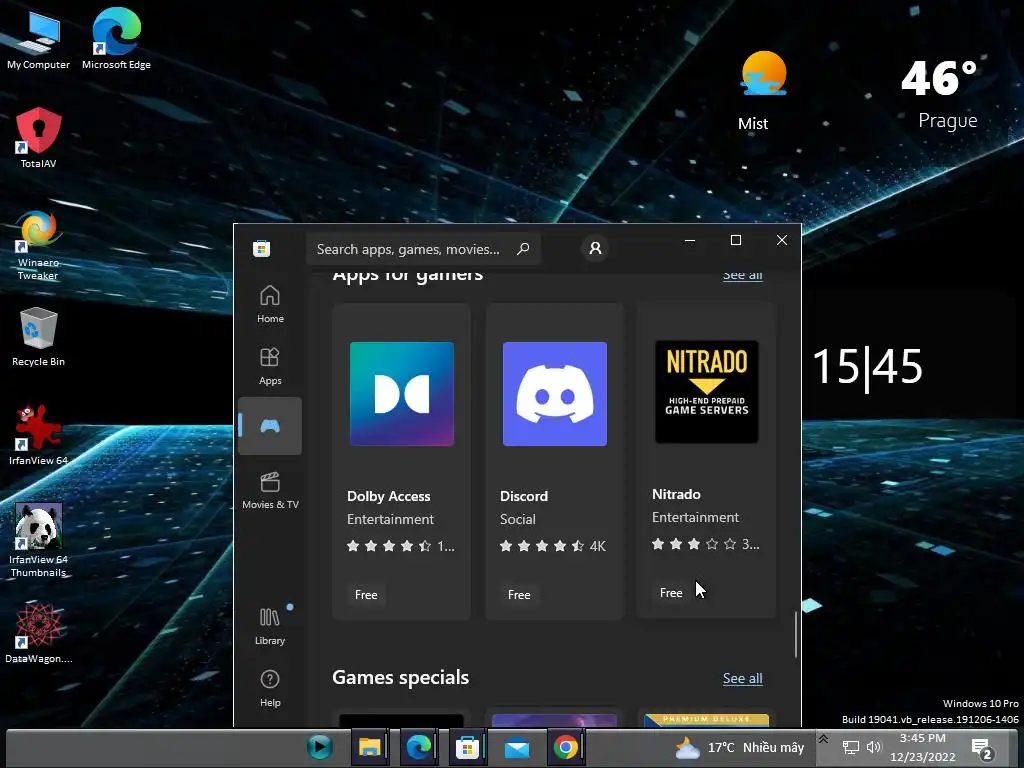The height and width of the screenshot is (768, 1024).
Task: Click Dolby Access star rating
Action: pyautogui.click(x=400, y=546)
